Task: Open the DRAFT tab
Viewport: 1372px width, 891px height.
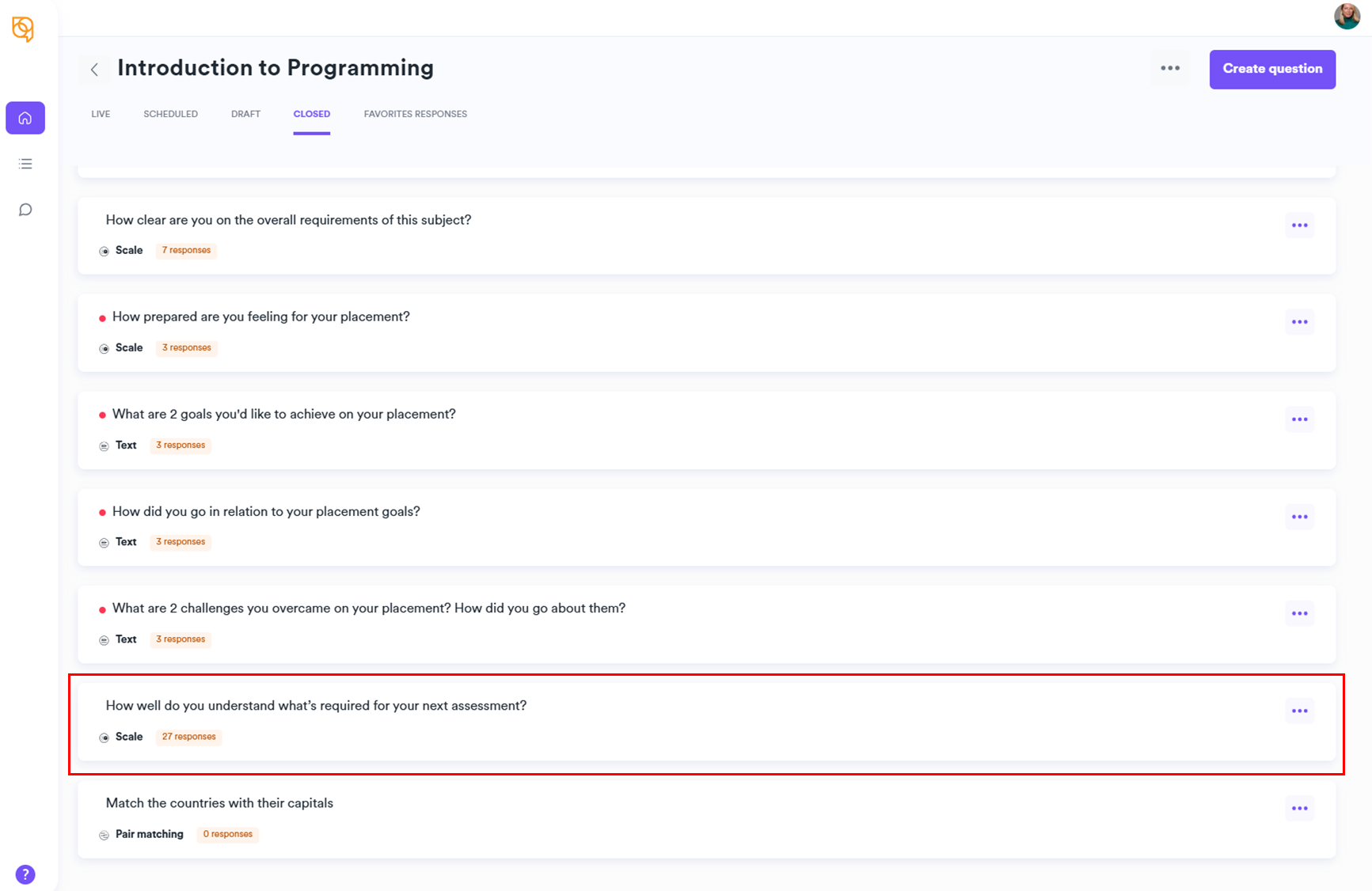Action: (x=245, y=114)
